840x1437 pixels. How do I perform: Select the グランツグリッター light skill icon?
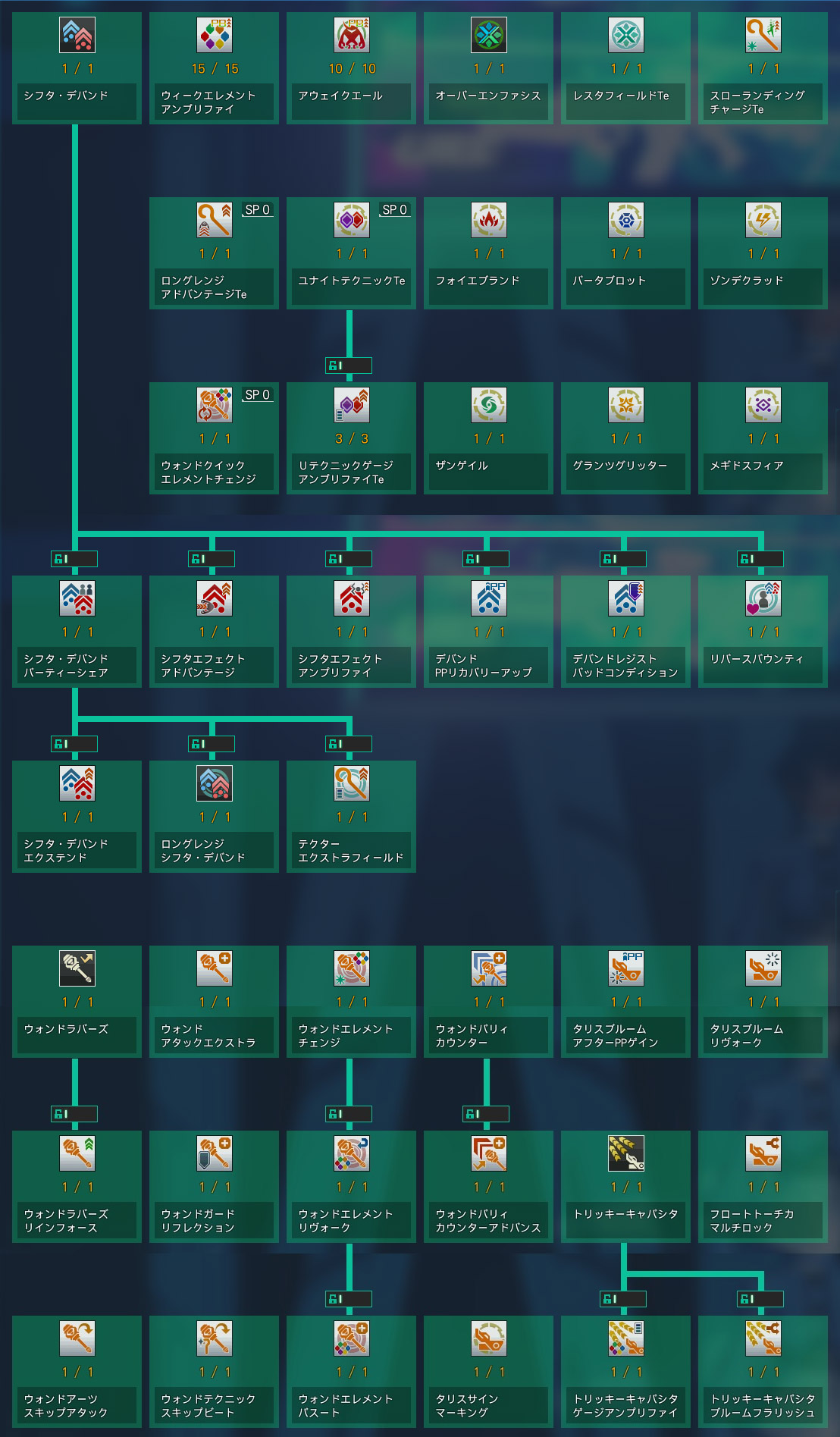pos(626,405)
